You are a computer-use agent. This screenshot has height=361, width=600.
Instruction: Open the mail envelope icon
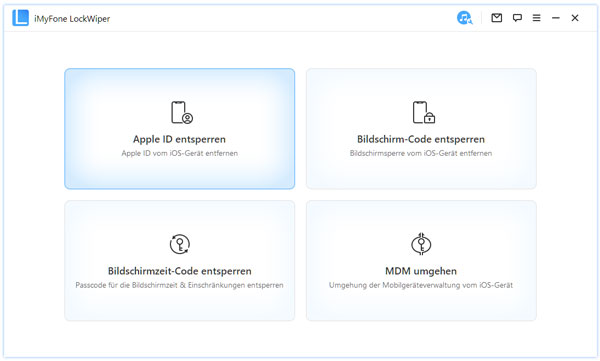pyautogui.click(x=497, y=18)
